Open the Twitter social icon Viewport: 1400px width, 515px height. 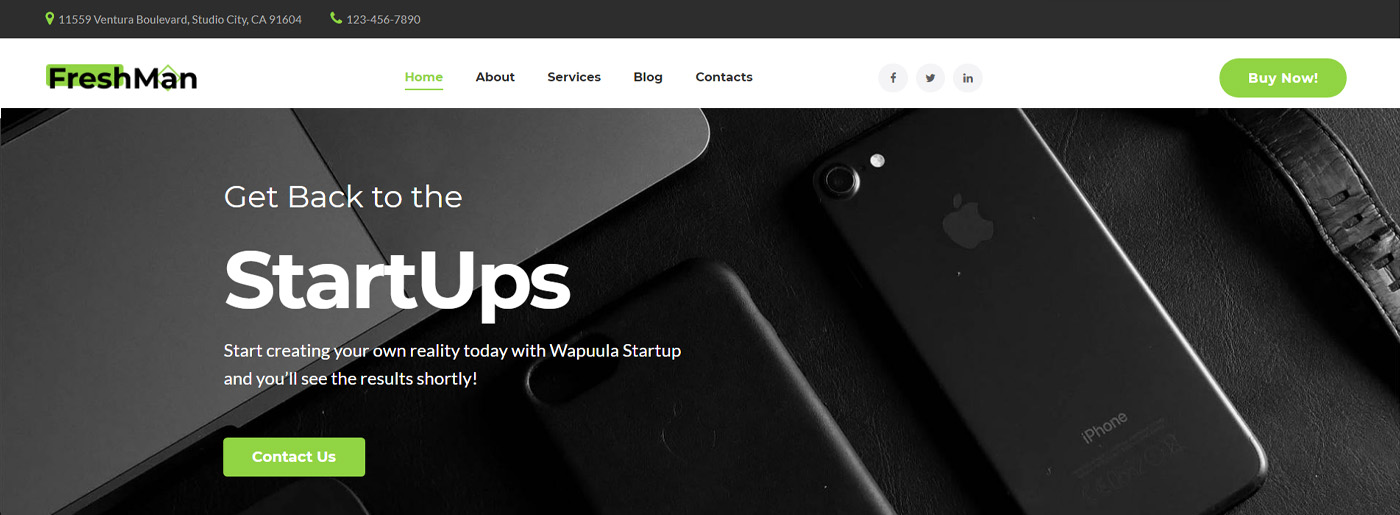pos(930,78)
